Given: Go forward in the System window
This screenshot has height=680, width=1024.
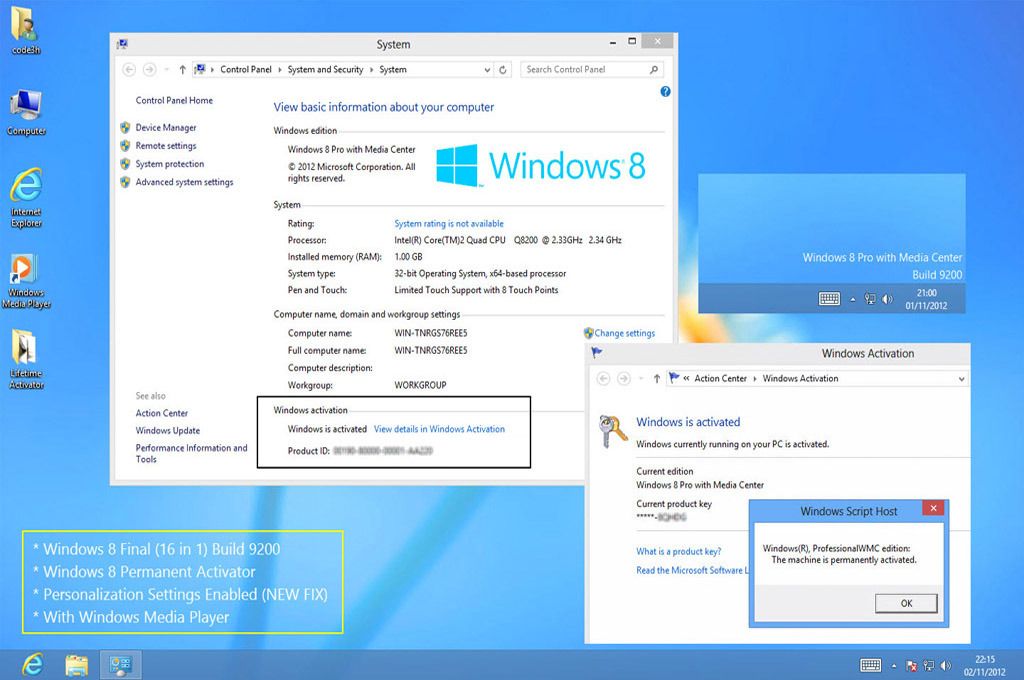Looking at the screenshot, I should (150, 69).
